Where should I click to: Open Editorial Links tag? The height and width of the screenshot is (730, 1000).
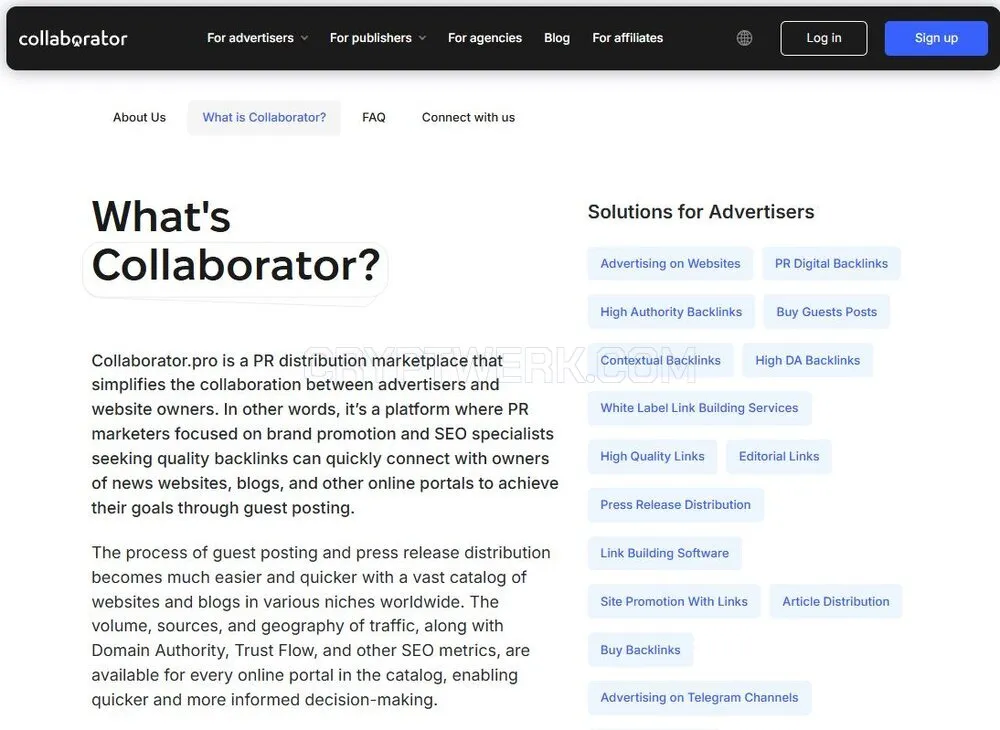pos(779,456)
